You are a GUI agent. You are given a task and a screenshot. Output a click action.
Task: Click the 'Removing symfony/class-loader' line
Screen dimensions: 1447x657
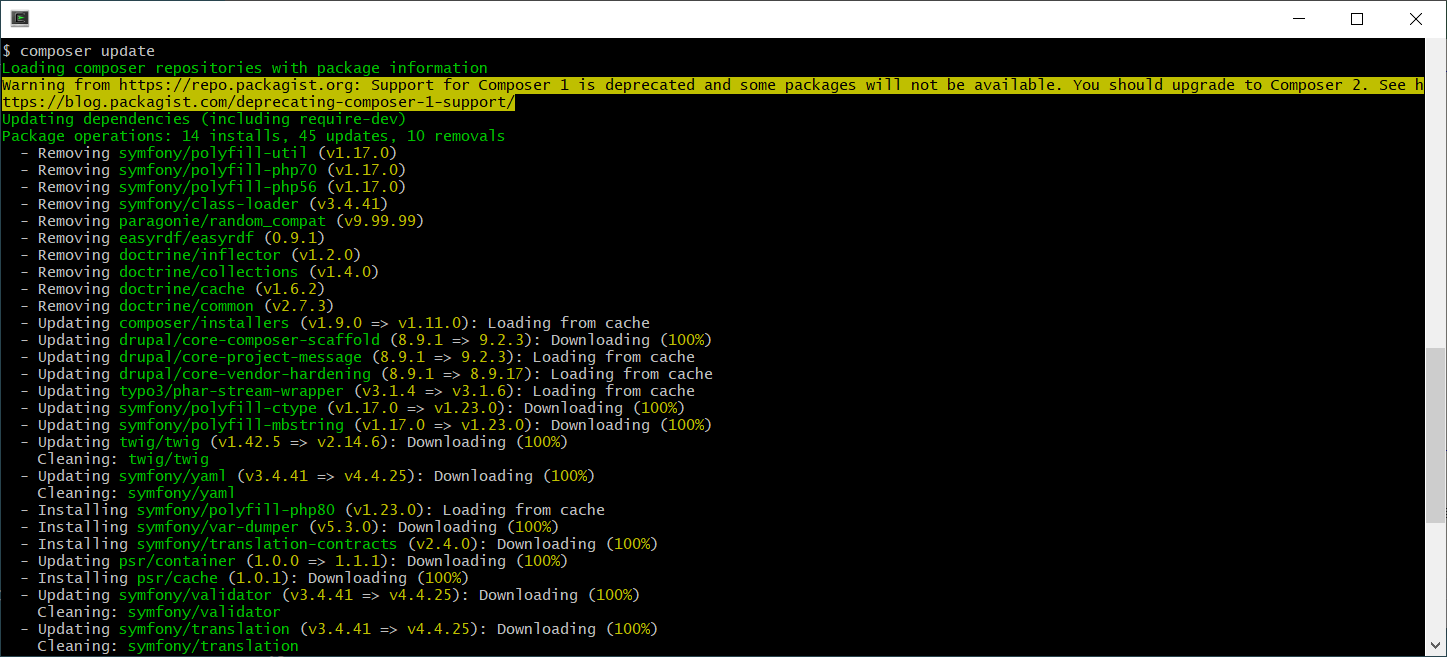click(204, 204)
